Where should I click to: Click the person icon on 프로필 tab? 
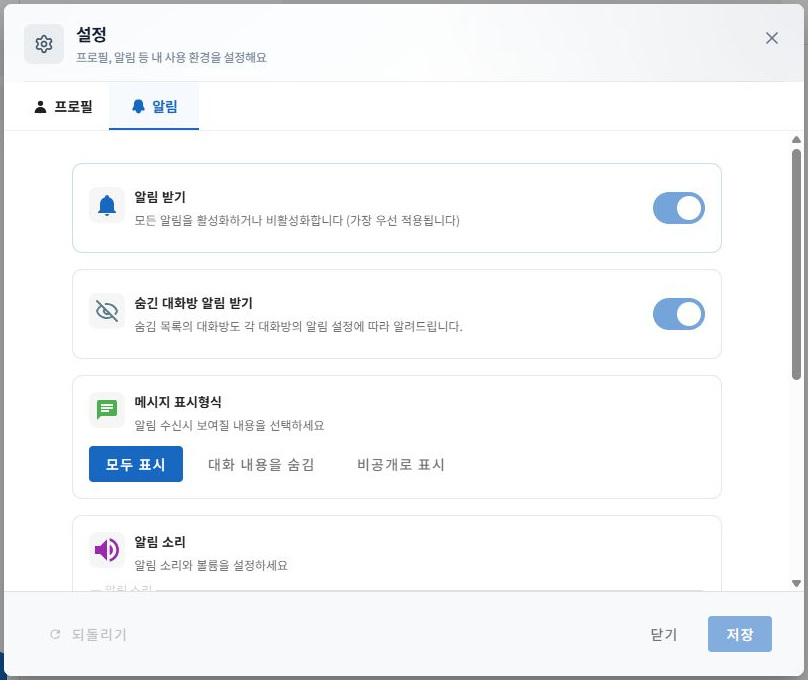tap(40, 107)
